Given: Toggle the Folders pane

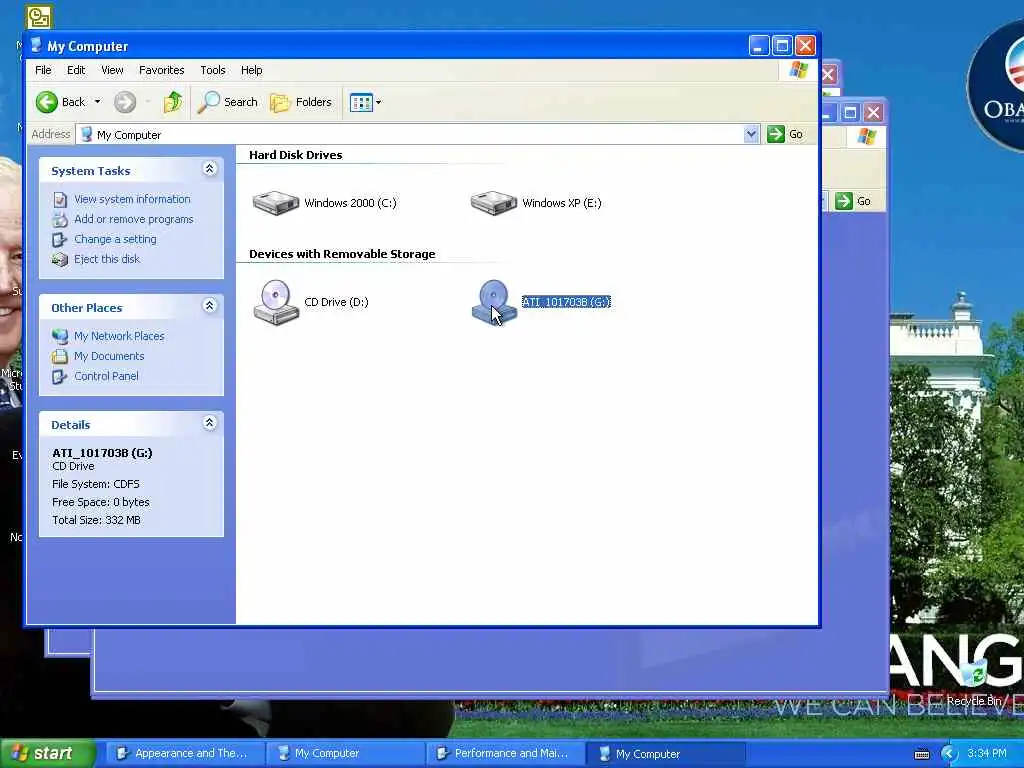Looking at the screenshot, I should (301, 102).
